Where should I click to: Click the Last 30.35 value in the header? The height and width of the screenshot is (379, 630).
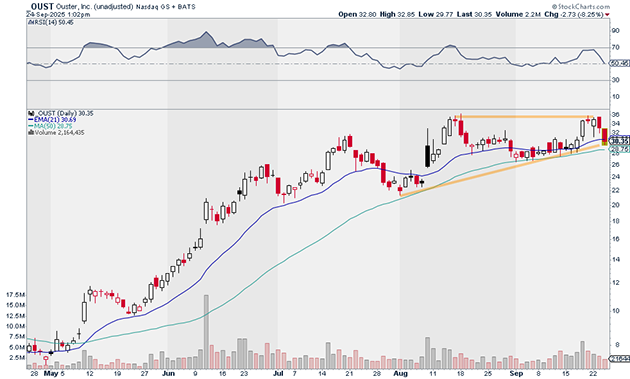click(474, 14)
